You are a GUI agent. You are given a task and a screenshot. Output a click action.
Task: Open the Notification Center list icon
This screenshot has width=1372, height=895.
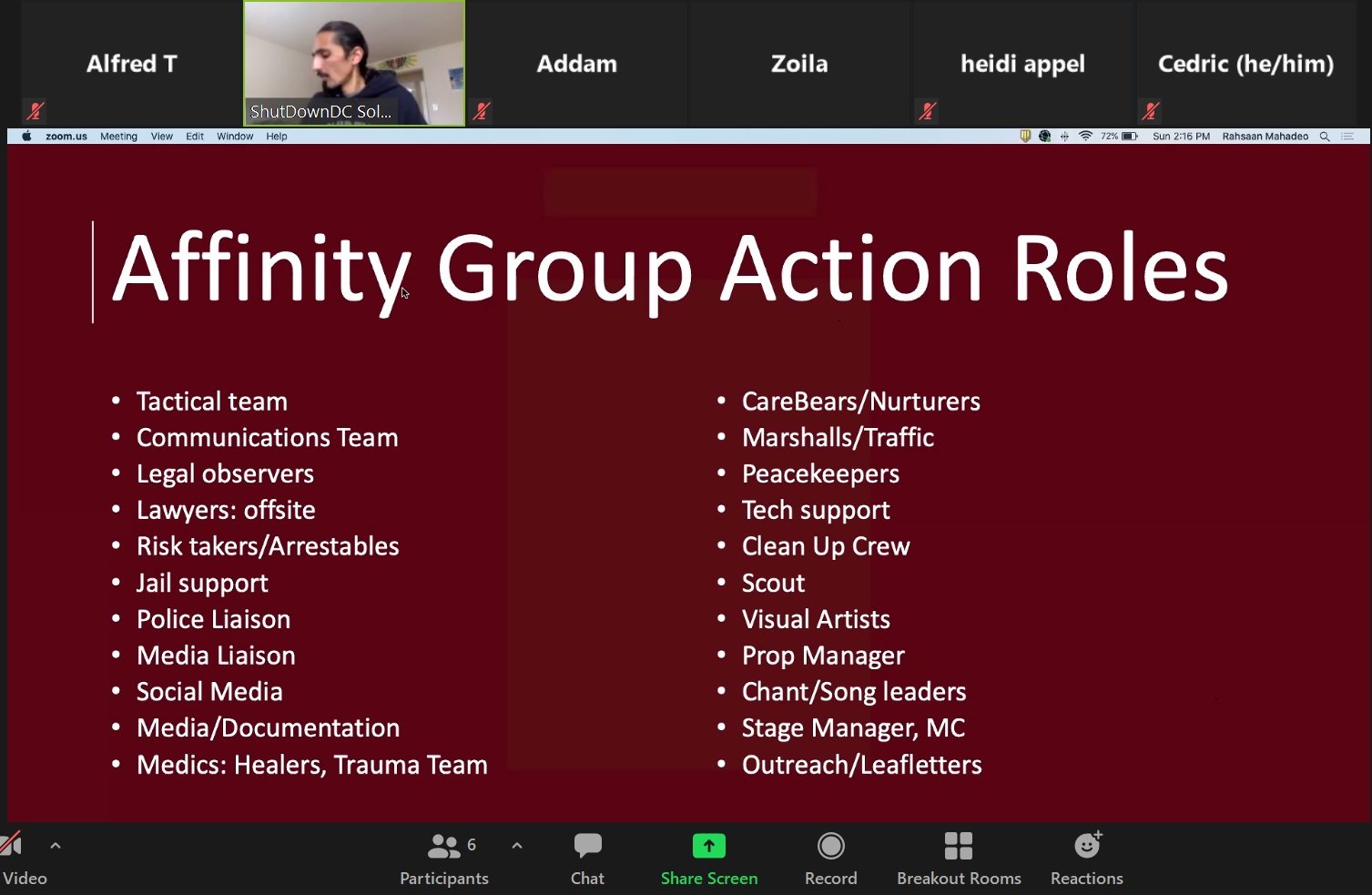[x=1348, y=137]
